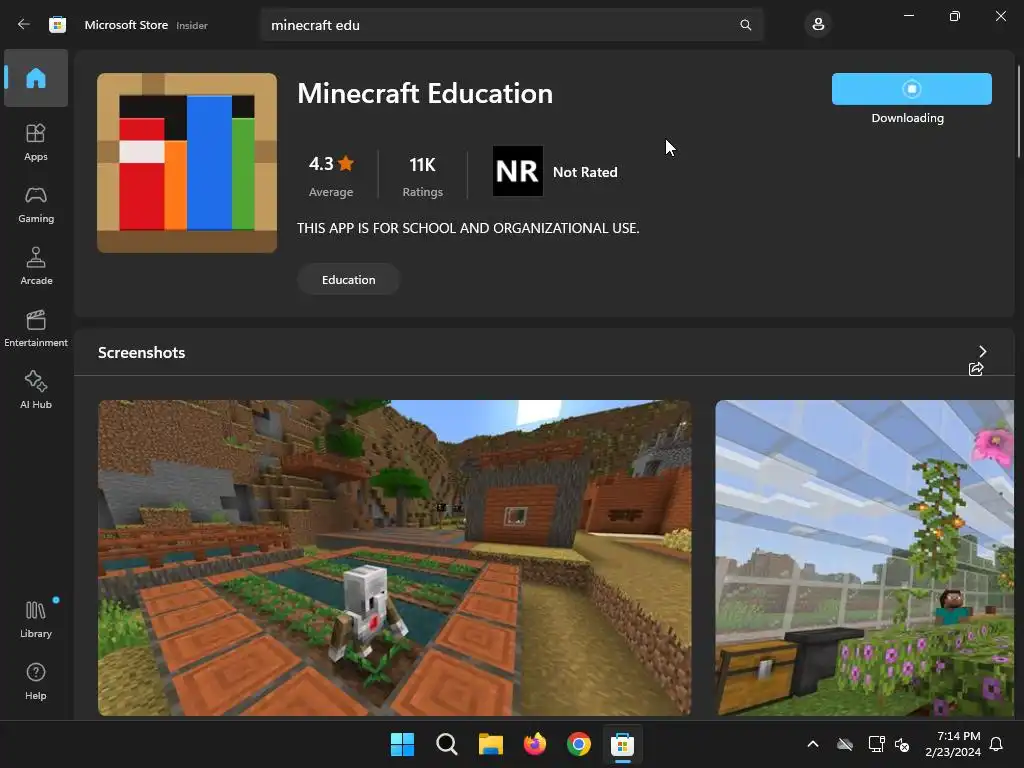The image size is (1024, 768).
Task: Click the OneDrive cloud tray icon
Action: tap(845, 744)
